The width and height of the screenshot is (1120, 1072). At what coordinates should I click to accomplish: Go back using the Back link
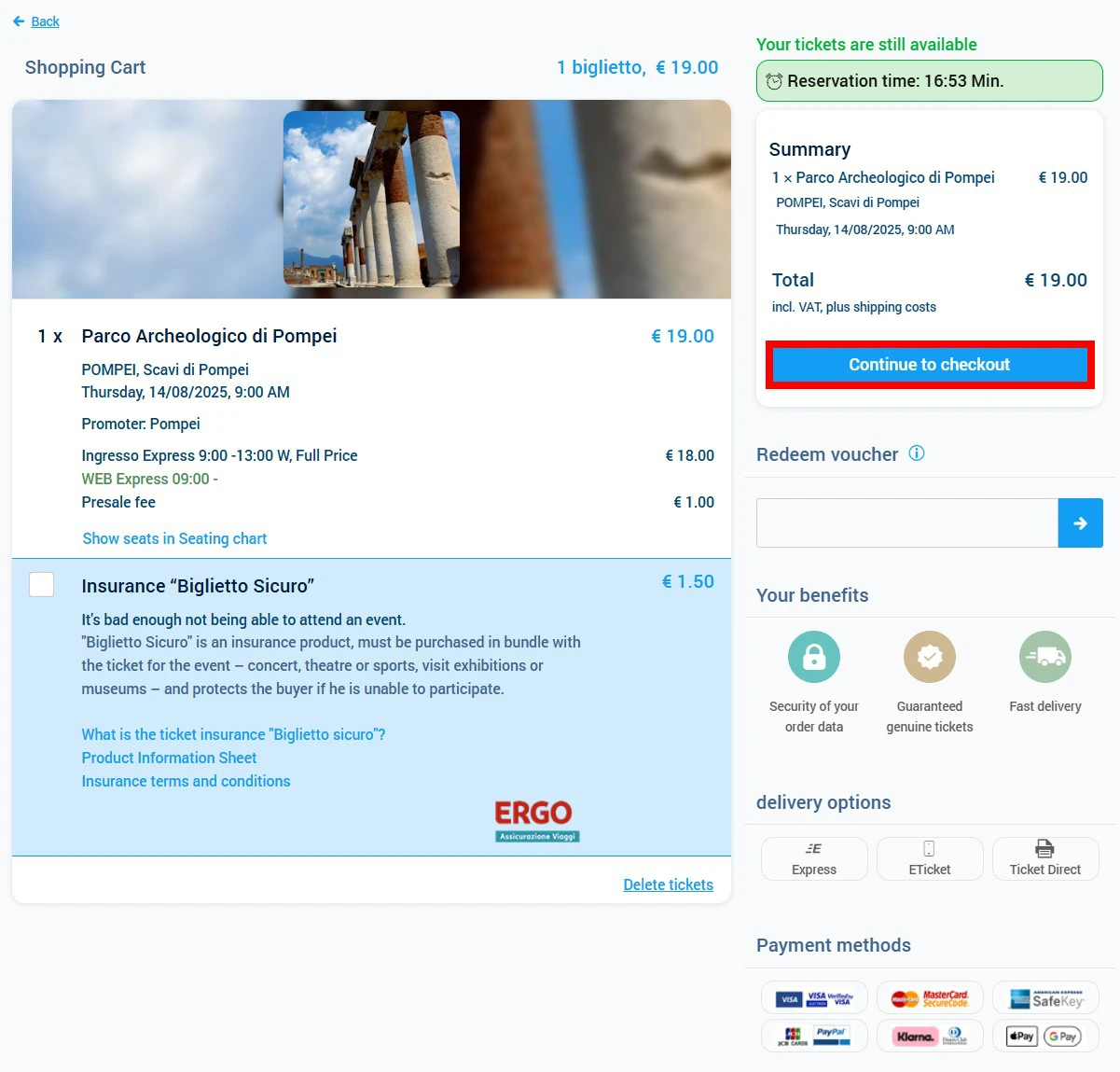[x=45, y=21]
